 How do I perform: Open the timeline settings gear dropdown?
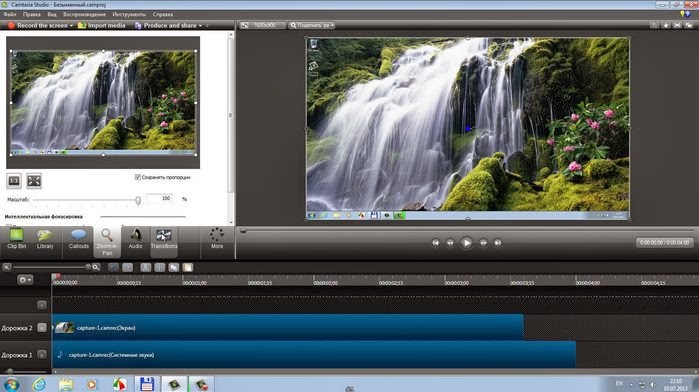25,280
